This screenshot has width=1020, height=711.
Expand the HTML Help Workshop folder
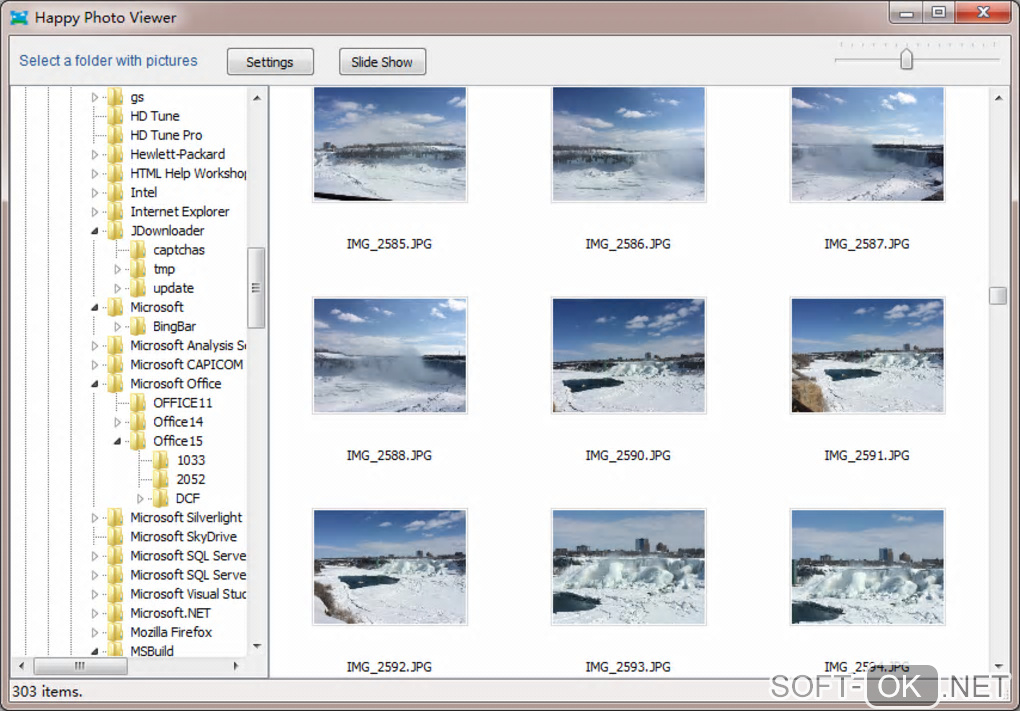click(x=95, y=174)
